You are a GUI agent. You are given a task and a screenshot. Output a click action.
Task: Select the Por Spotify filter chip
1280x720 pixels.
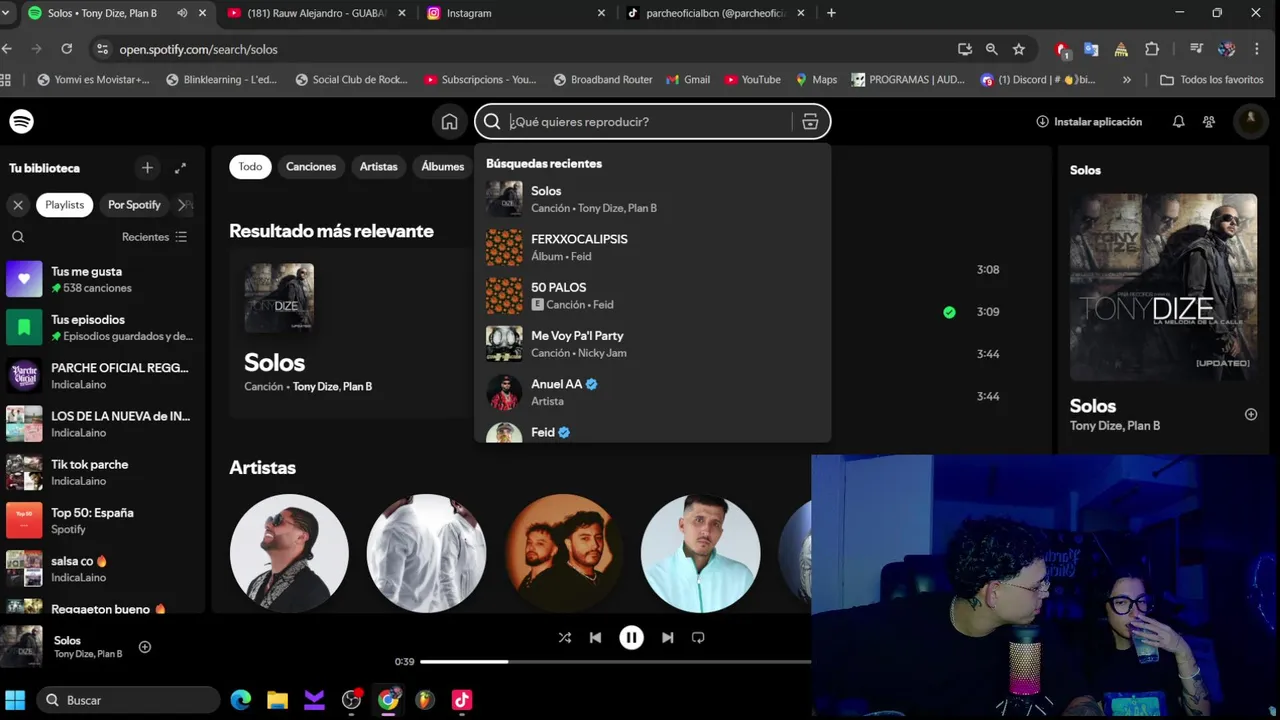coord(134,204)
